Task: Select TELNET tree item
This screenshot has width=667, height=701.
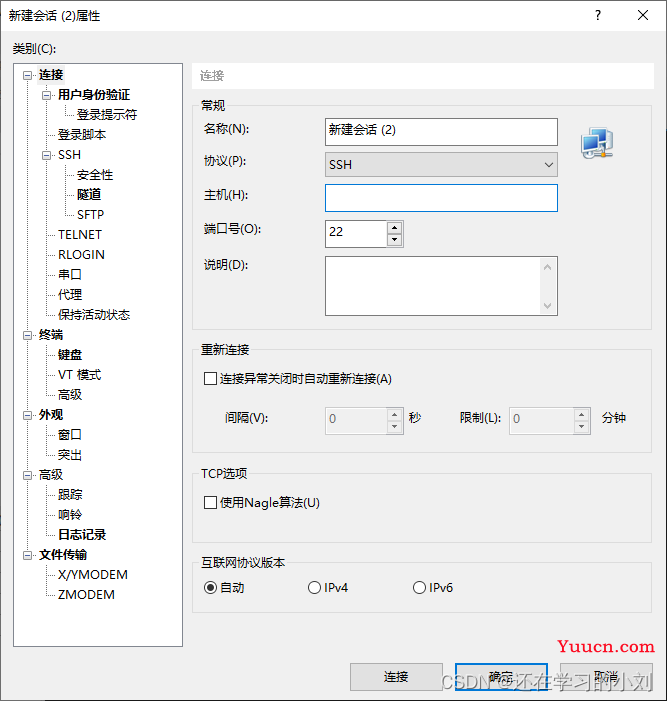Action: [80, 235]
